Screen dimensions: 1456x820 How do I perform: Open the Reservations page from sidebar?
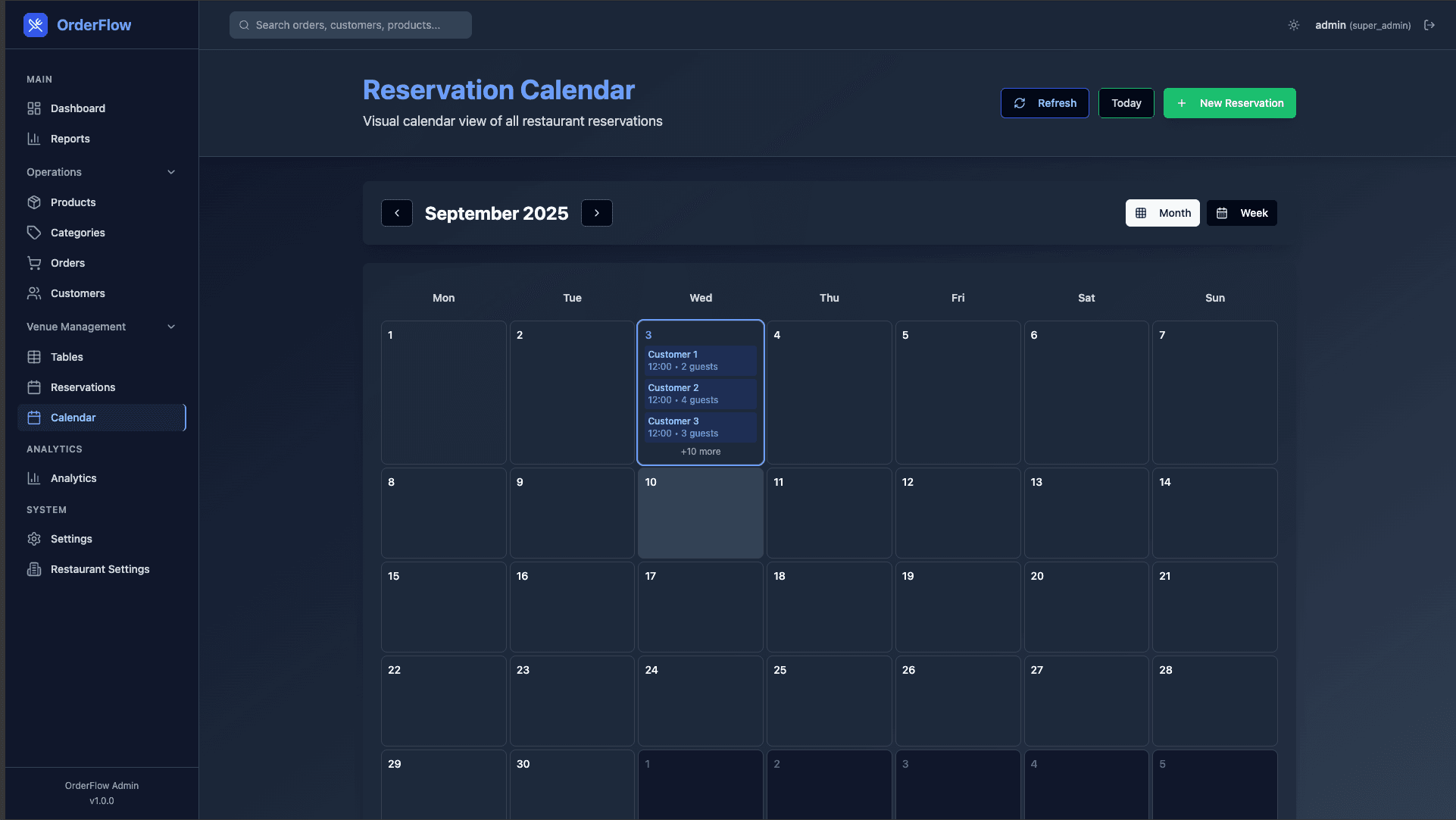[x=81, y=387]
